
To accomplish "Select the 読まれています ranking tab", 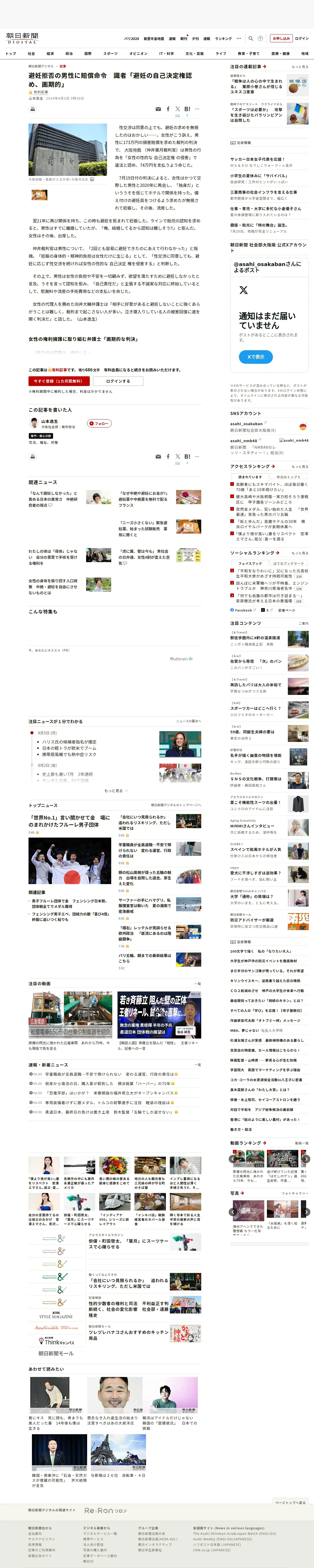I will [x=250, y=477].
